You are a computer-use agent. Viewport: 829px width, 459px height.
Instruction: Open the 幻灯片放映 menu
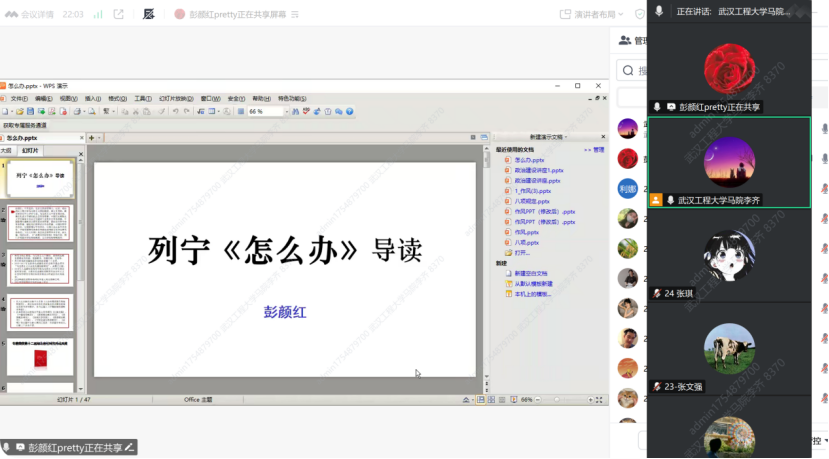coord(176,99)
